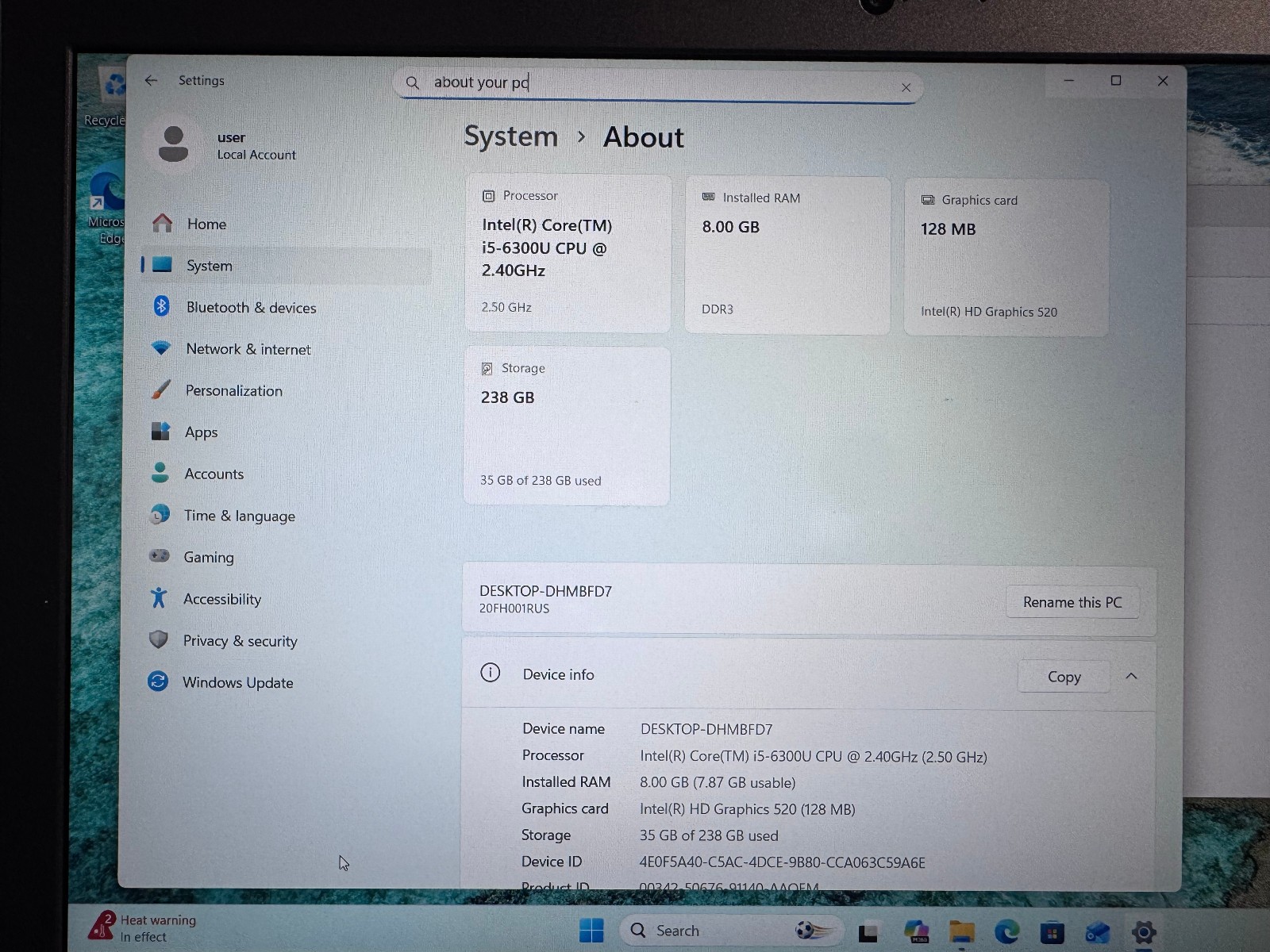Go to Bluetooth & devices settings
1270x952 pixels.
pos(251,307)
